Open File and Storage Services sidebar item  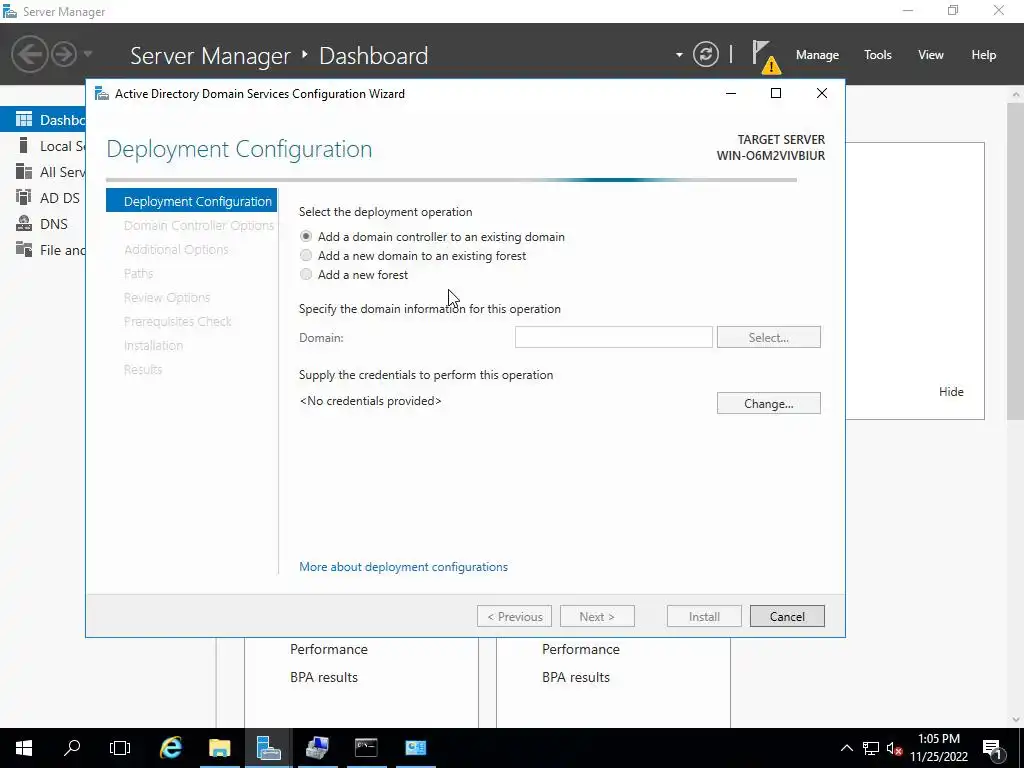point(43,250)
